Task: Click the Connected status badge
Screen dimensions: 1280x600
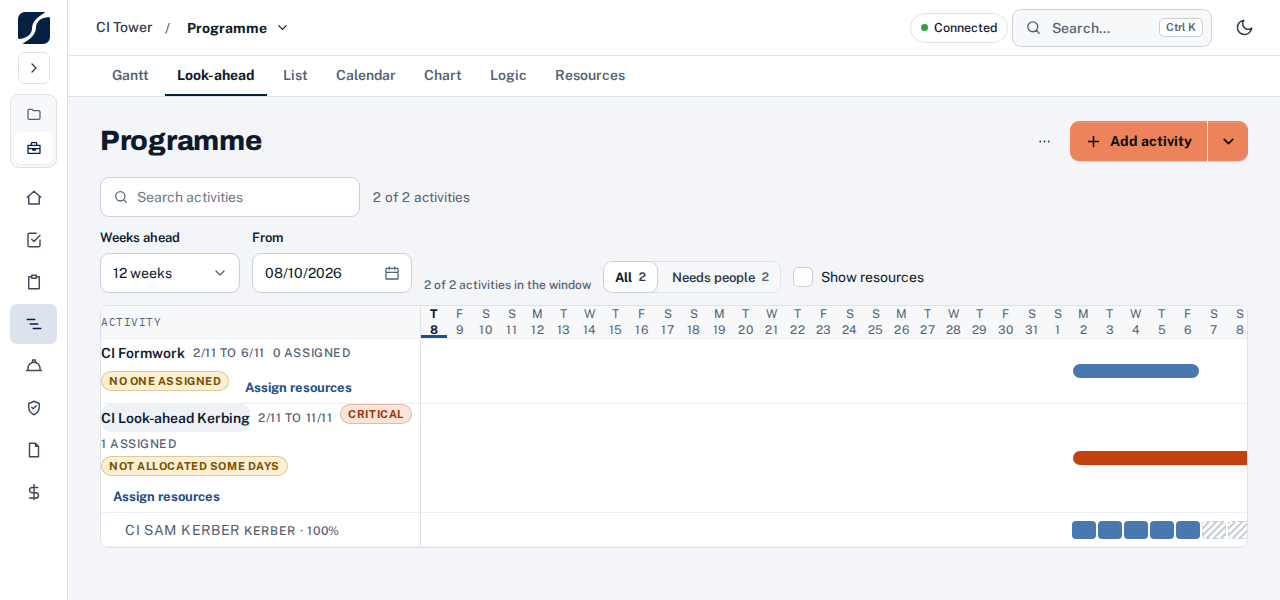Action: (x=959, y=28)
